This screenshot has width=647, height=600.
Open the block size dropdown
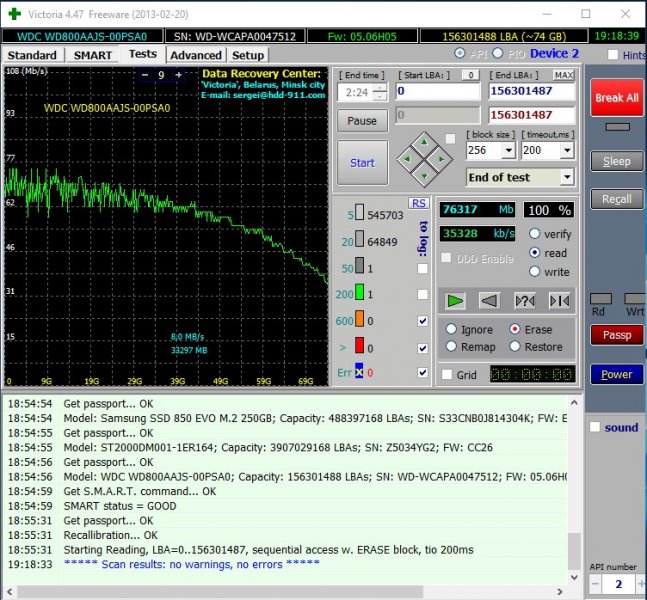[x=508, y=150]
